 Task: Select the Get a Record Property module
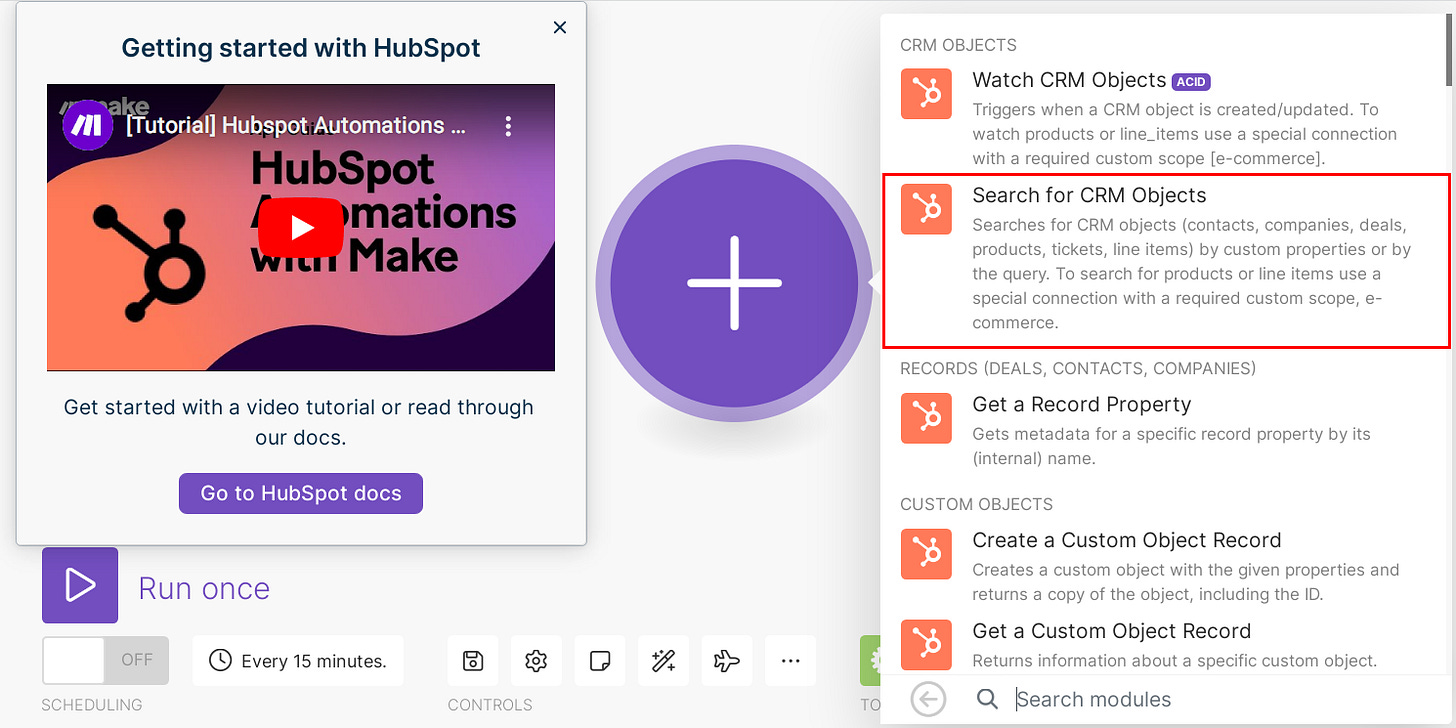(1165, 431)
